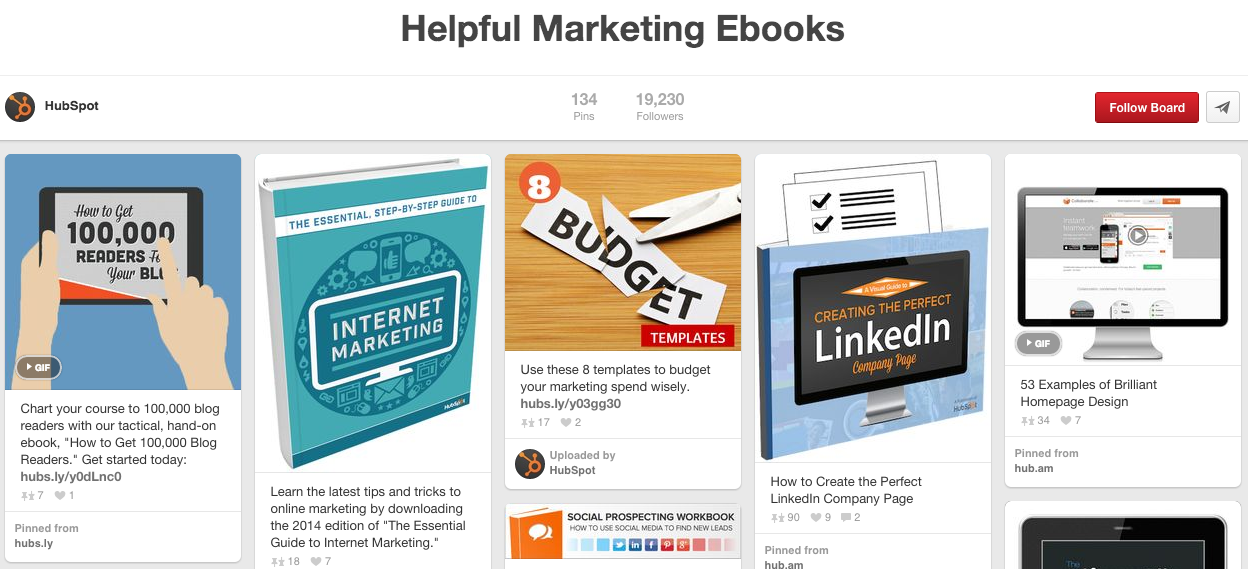Click heart icon on homepage design pin

(x=1065, y=421)
